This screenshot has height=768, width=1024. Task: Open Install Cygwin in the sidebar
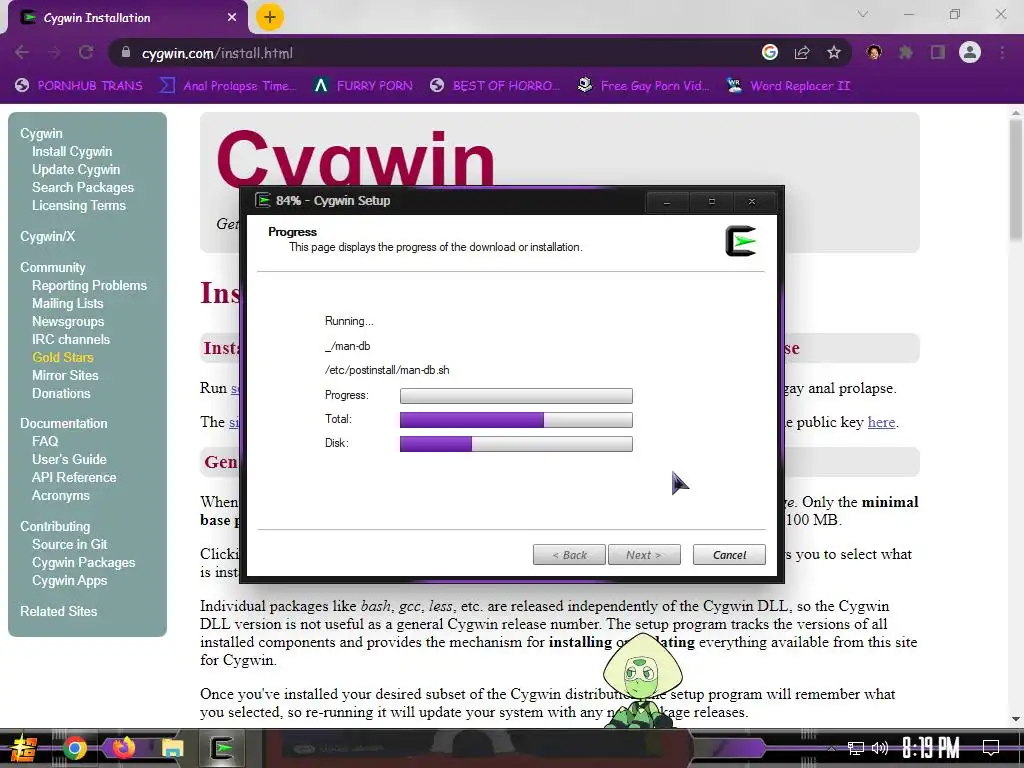pos(72,152)
